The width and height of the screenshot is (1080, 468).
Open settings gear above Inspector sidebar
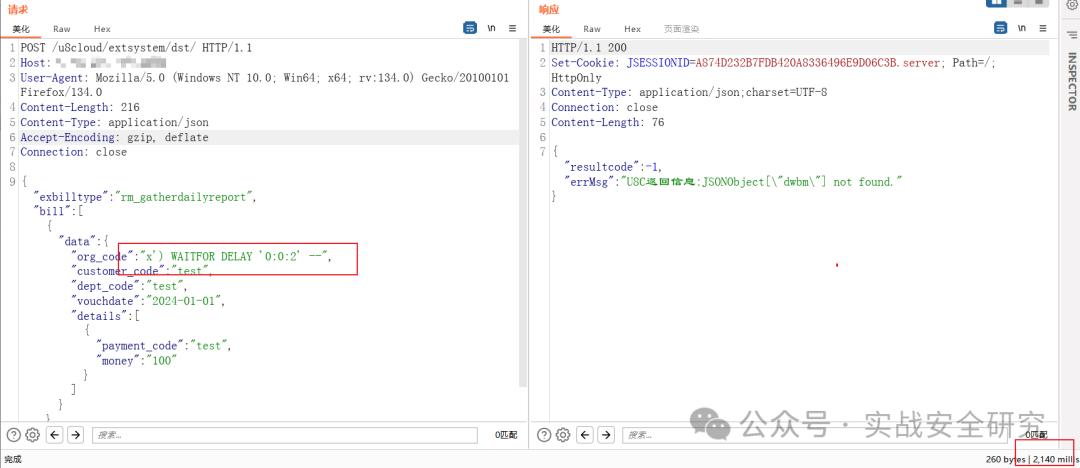pyautogui.click(x=1072, y=4)
